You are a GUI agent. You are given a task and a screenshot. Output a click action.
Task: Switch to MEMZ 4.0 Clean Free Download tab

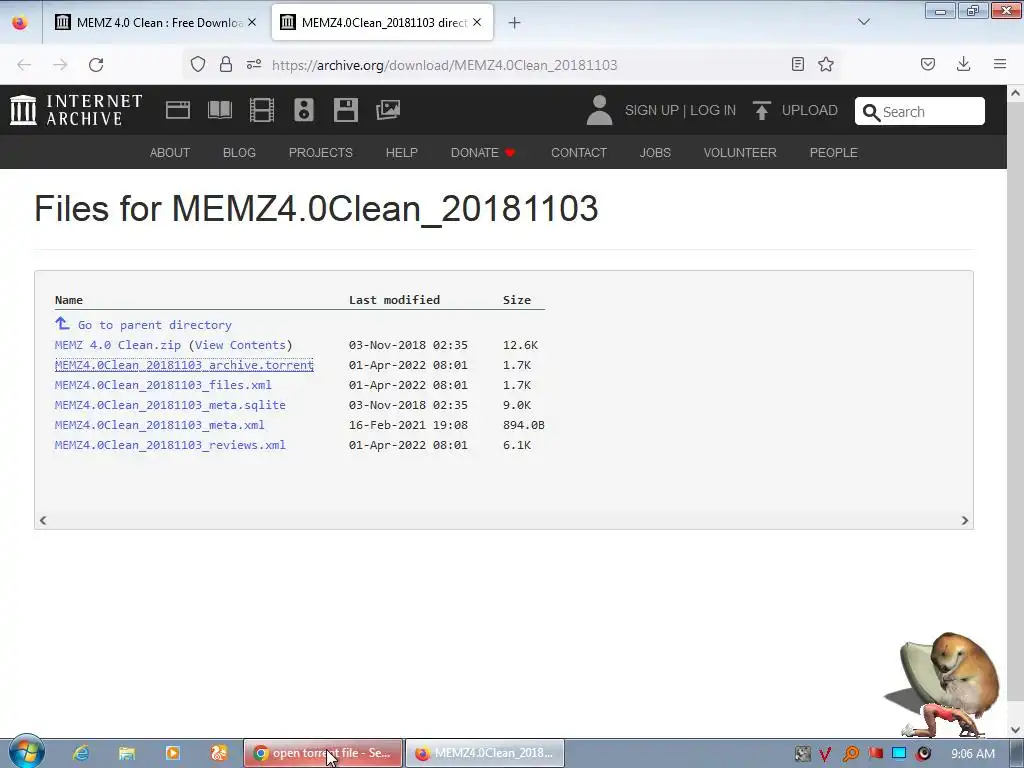pyautogui.click(x=155, y=22)
